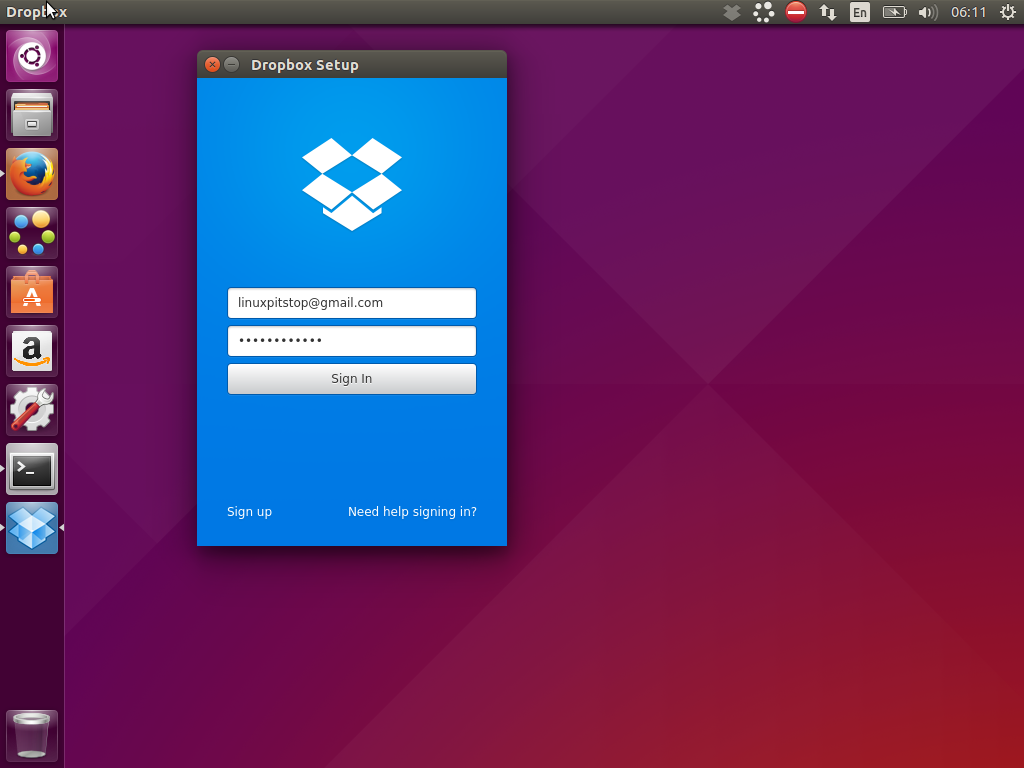Open the colored balls launcher app
The height and width of the screenshot is (768, 1024).
pyautogui.click(x=32, y=233)
